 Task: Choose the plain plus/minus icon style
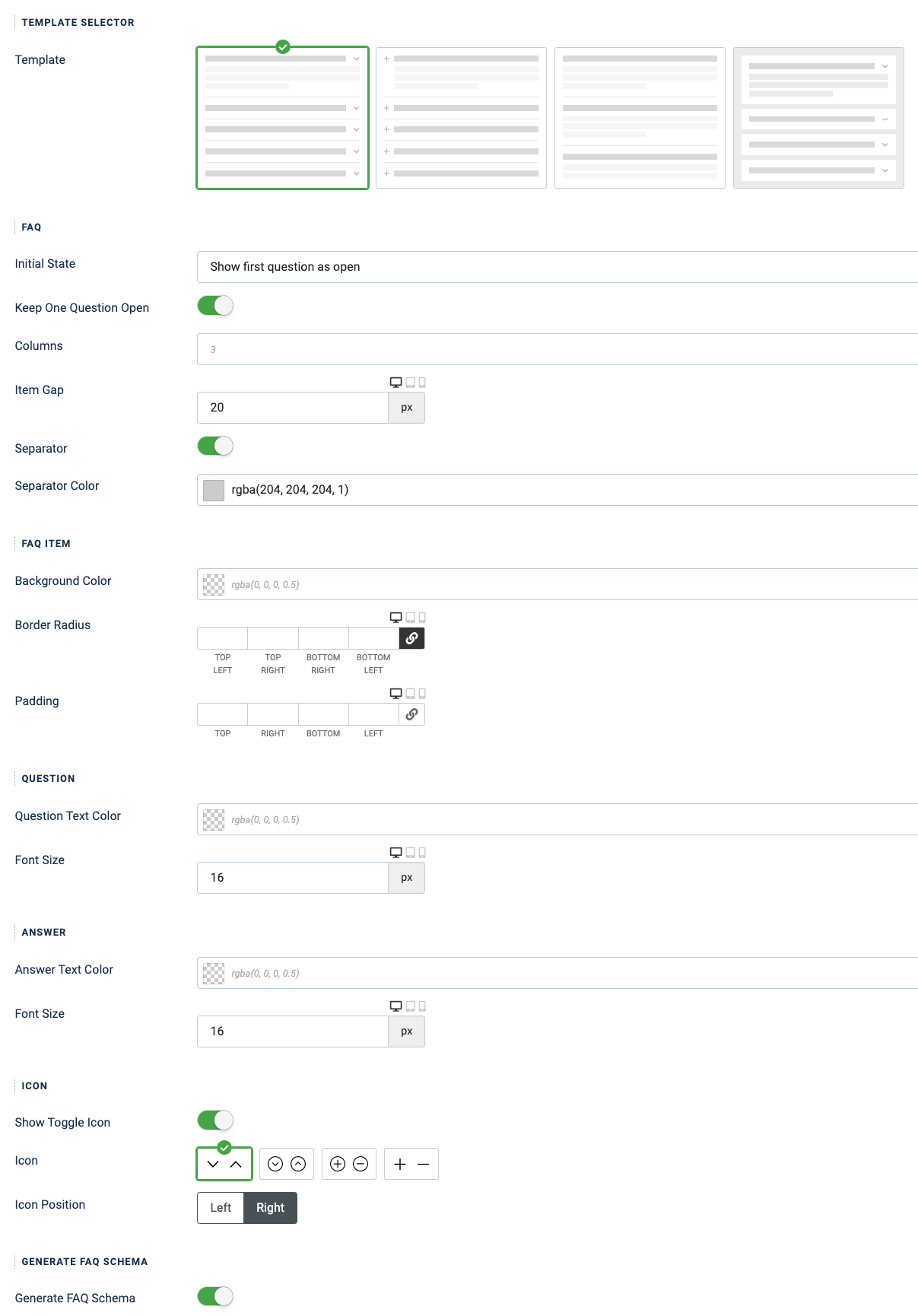click(411, 1164)
